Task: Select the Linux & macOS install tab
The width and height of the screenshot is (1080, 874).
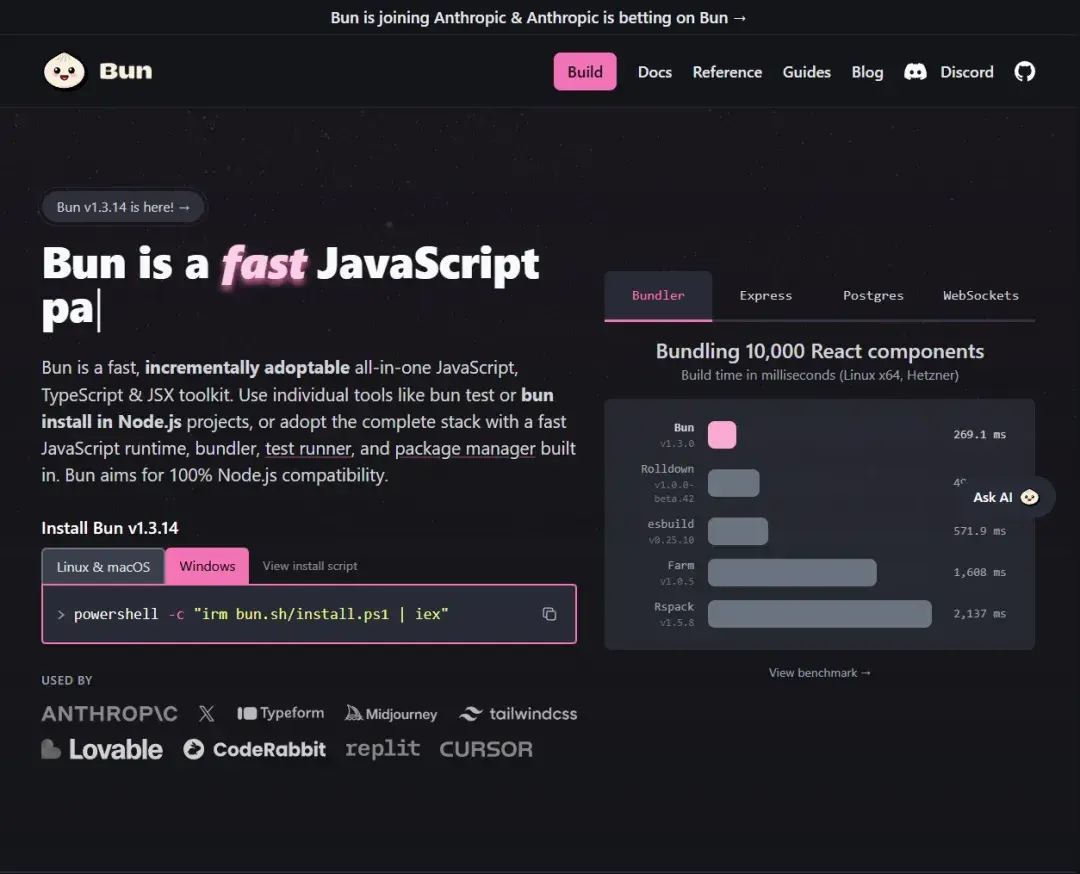Action: [103, 566]
